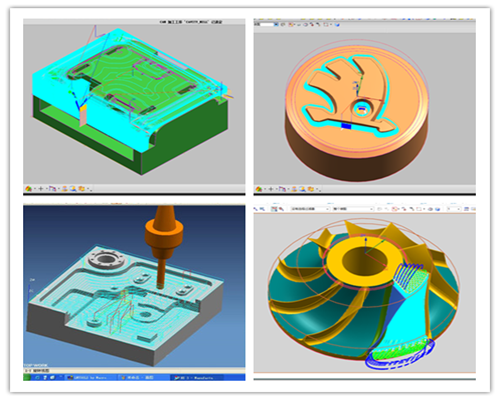Open the Mastercam taskbar window button
This screenshot has height=400, width=500.
pos(91,378)
